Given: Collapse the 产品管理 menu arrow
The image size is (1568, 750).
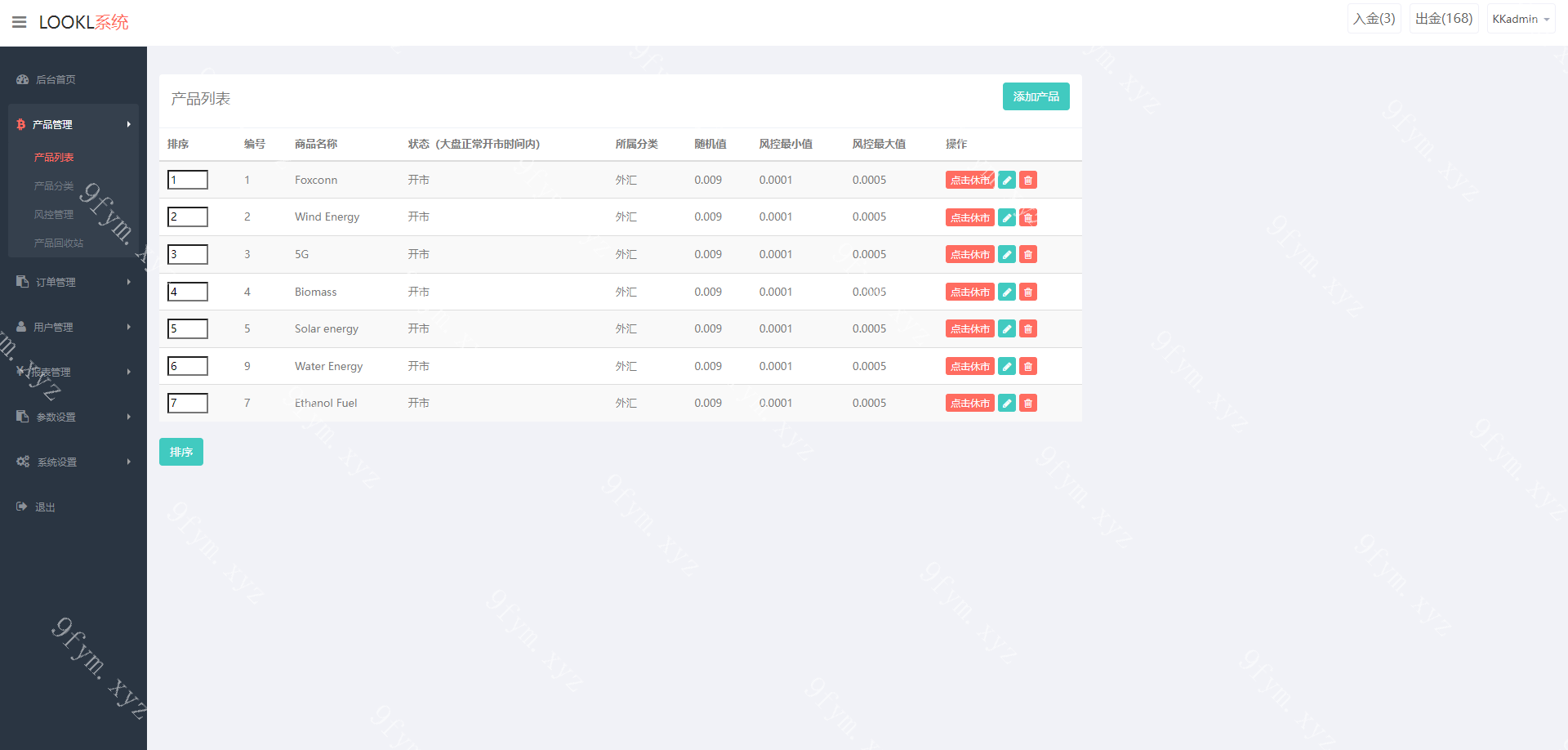Looking at the screenshot, I should pos(129,124).
